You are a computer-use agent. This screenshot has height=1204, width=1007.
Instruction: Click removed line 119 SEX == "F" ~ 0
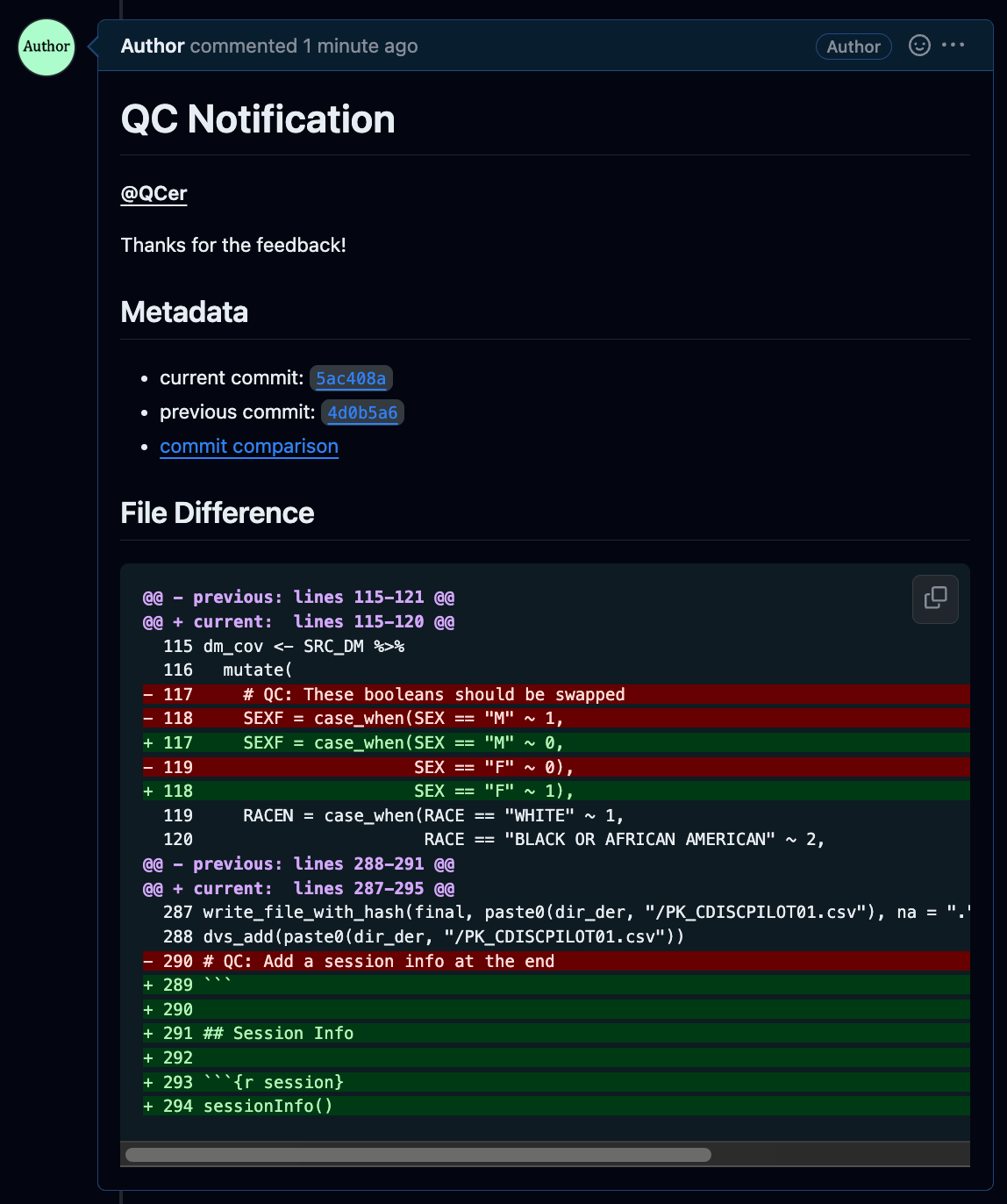coord(556,768)
